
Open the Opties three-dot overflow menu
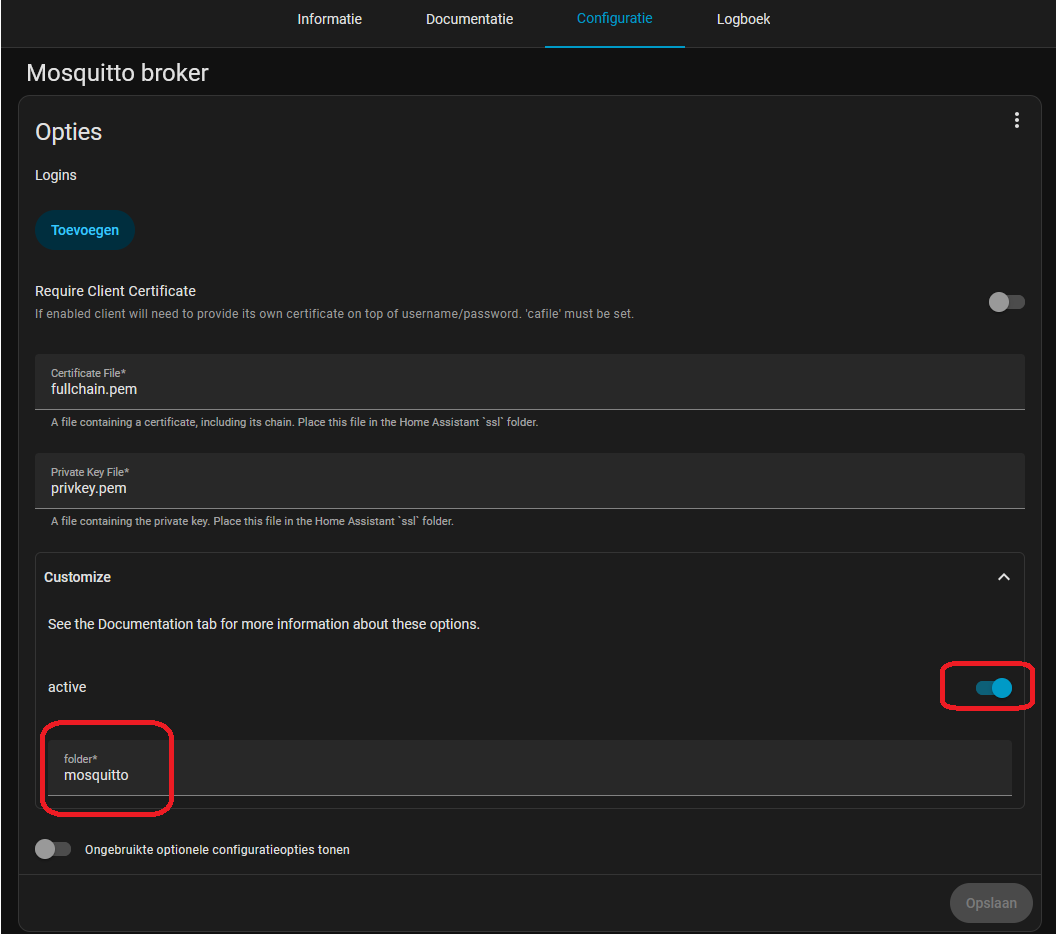click(x=1016, y=121)
